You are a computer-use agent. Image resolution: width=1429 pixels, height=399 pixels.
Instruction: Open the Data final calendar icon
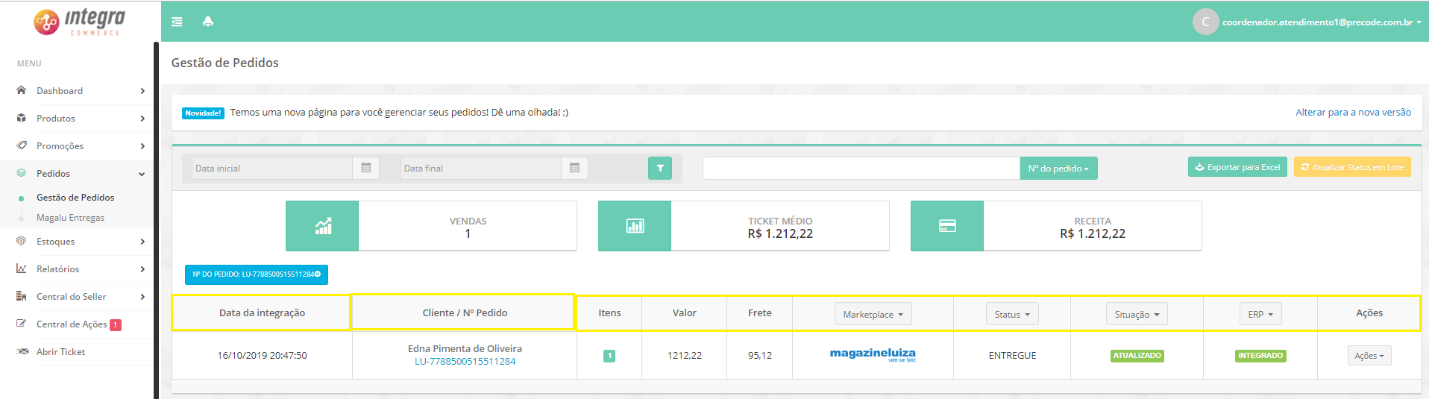point(575,169)
